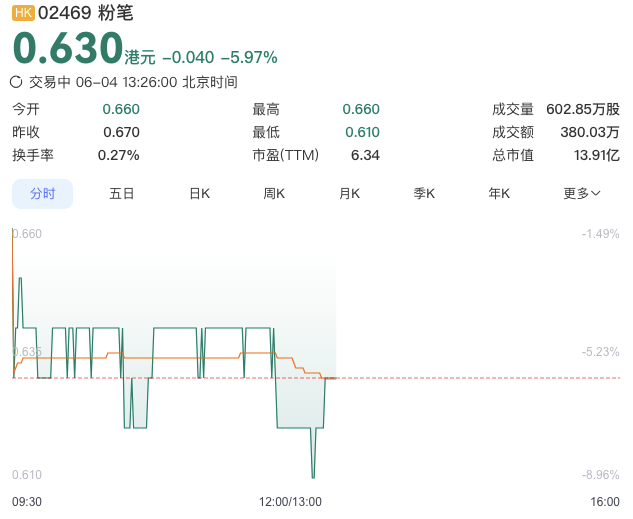Click the 12:00/13:00 midday time marker
633x519 pixels.
290,502
